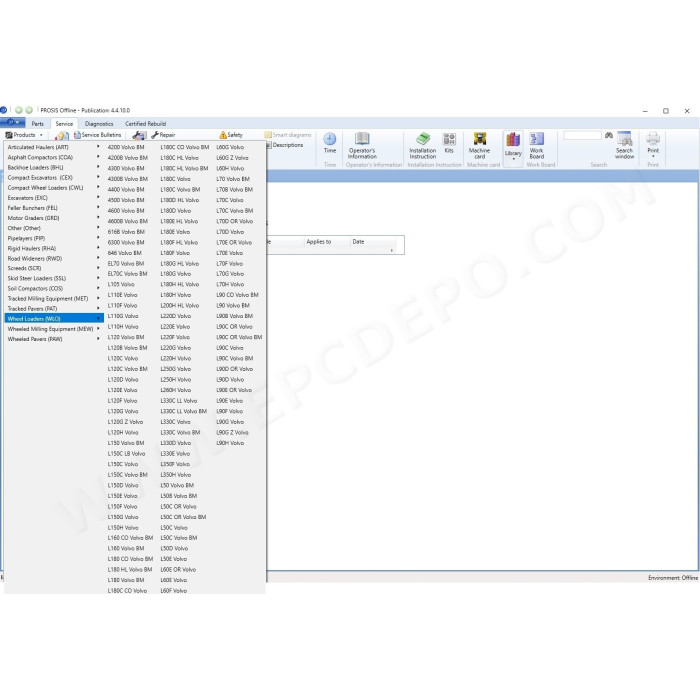Switch to the Certified Rebuild tab
The image size is (700, 700).
point(146,124)
